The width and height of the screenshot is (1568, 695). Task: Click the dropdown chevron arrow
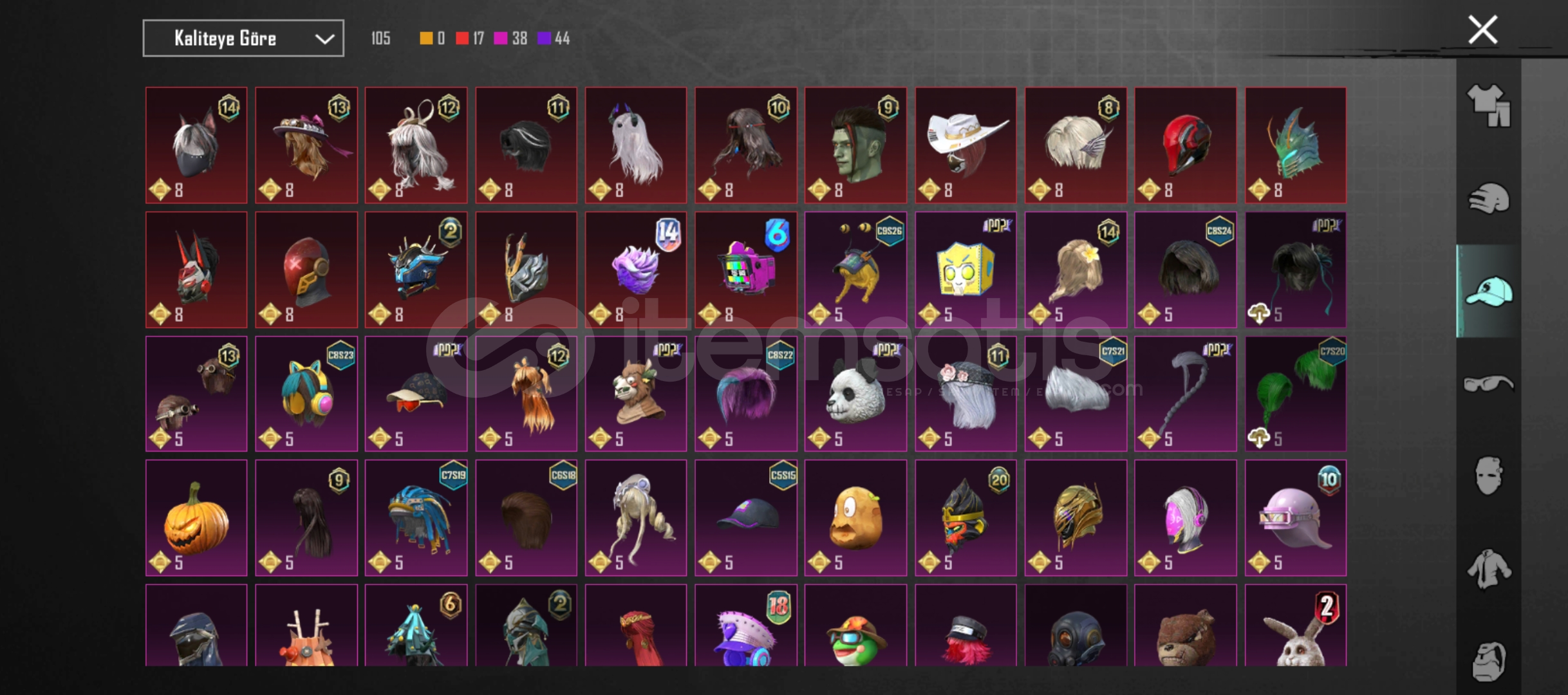325,39
